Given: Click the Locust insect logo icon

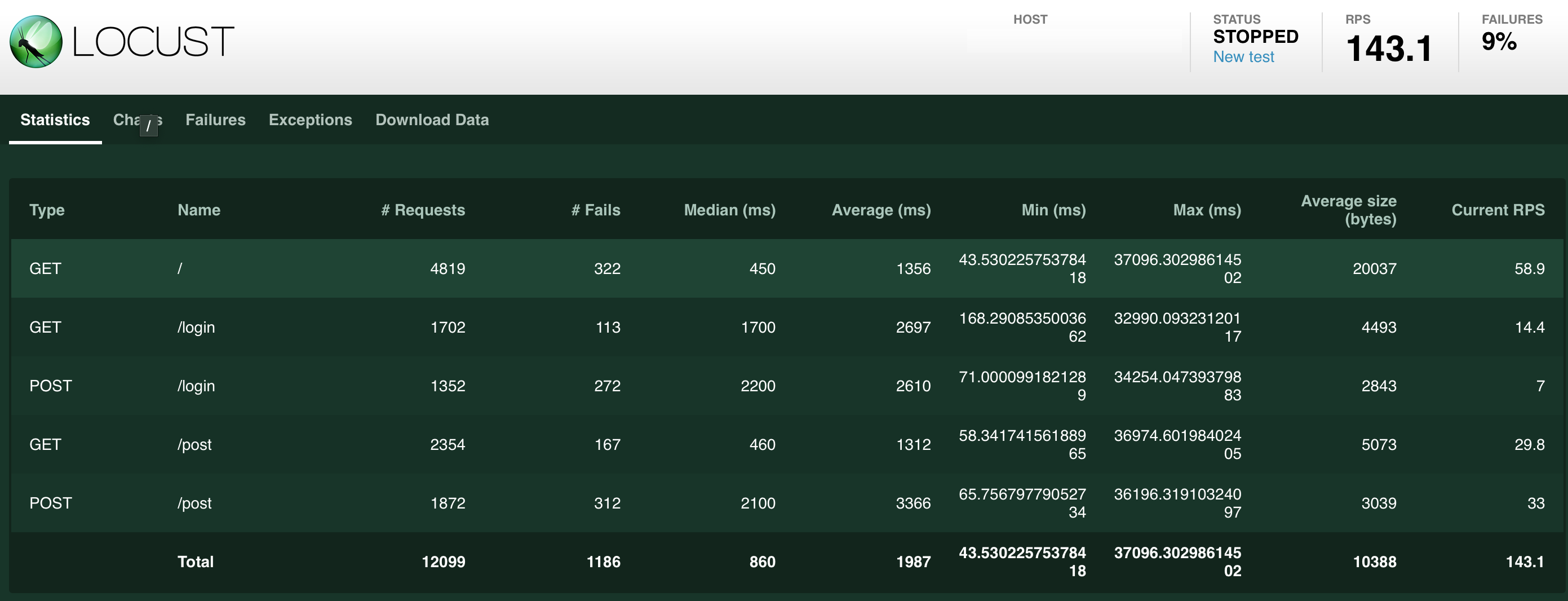Looking at the screenshot, I should (x=36, y=41).
